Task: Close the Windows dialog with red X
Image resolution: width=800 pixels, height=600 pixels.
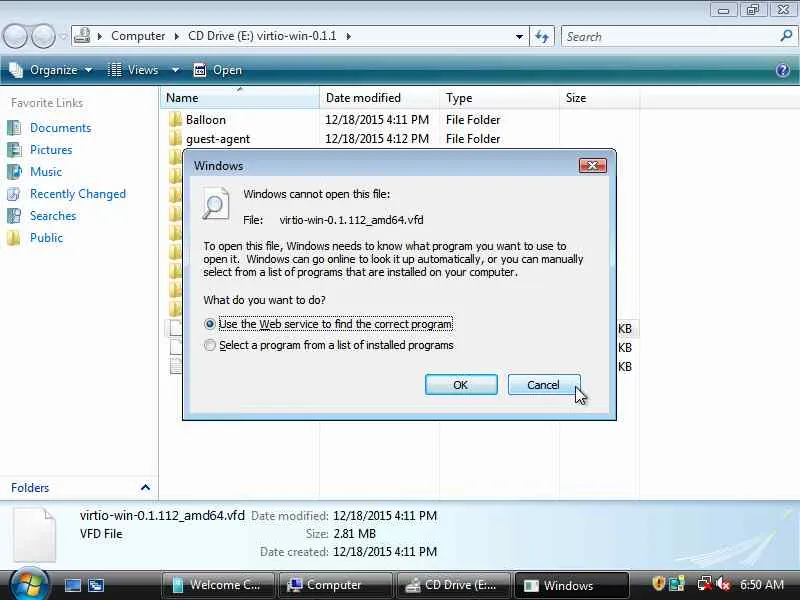Action: tap(592, 166)
